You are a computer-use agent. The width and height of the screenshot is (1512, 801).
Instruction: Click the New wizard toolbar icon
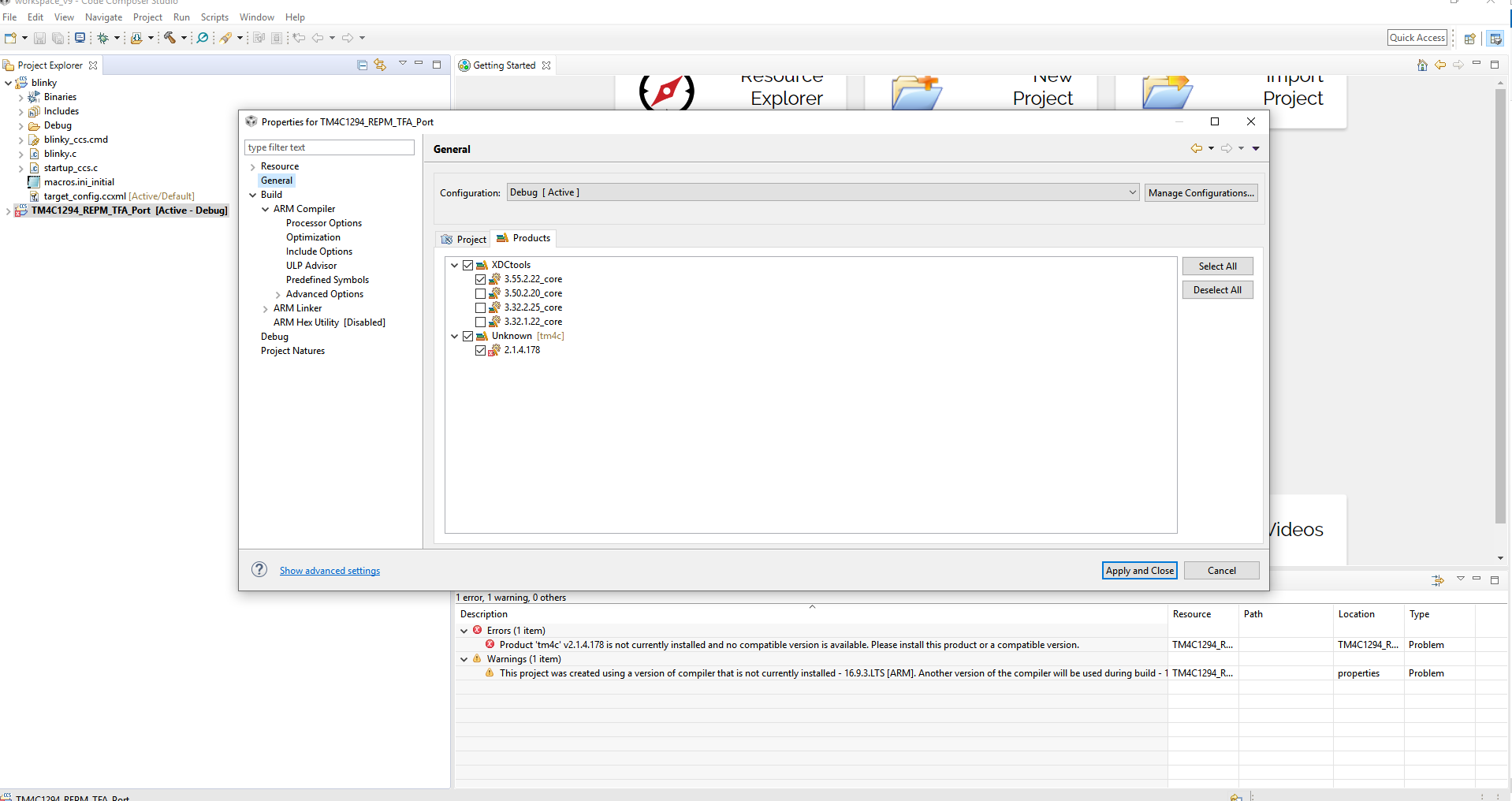tap(11, 38)
